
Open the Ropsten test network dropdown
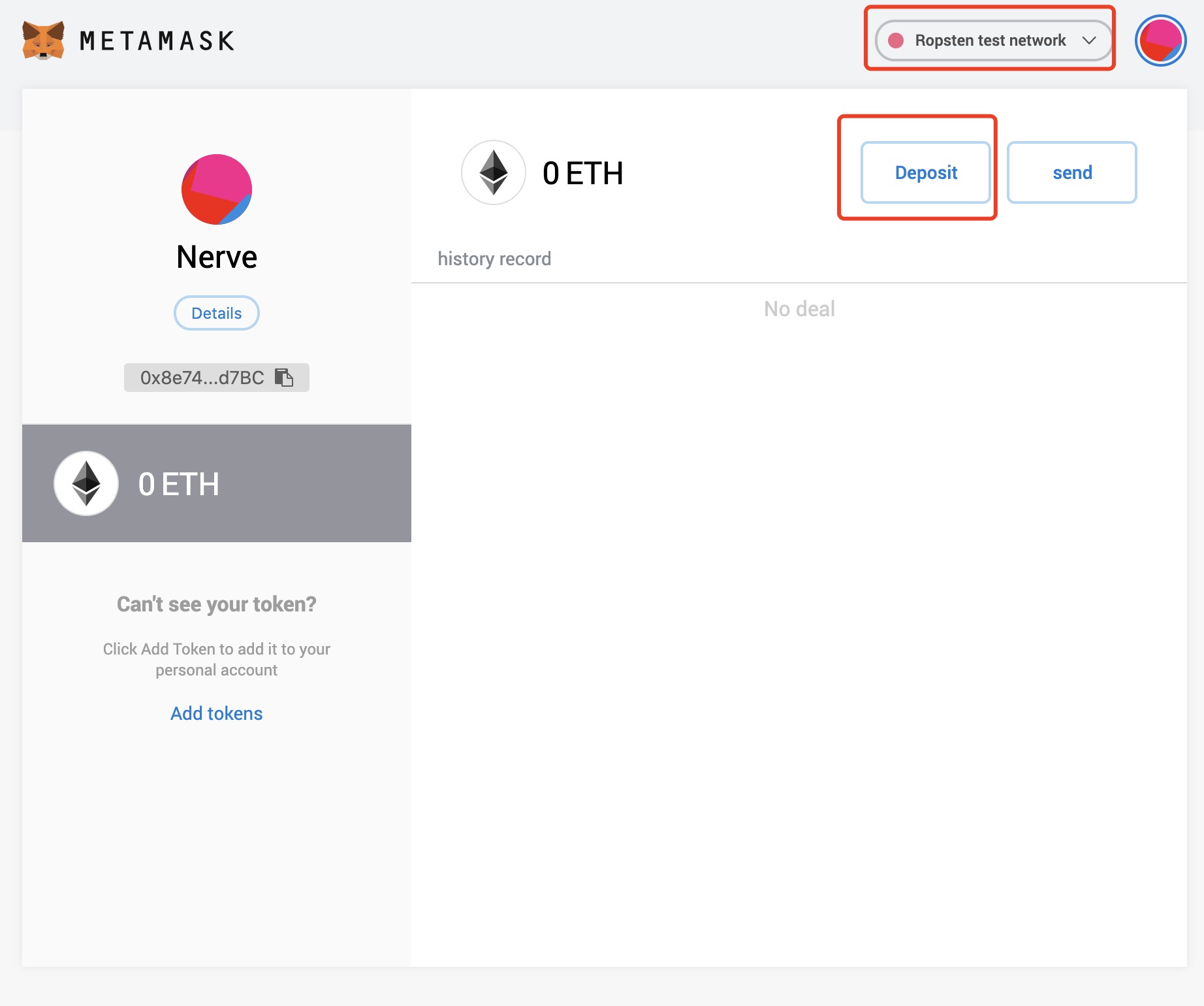(990, 41)
